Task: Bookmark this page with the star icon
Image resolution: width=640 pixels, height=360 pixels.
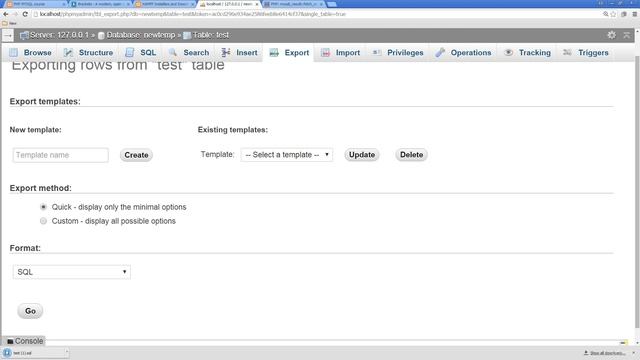Action: 613,14
